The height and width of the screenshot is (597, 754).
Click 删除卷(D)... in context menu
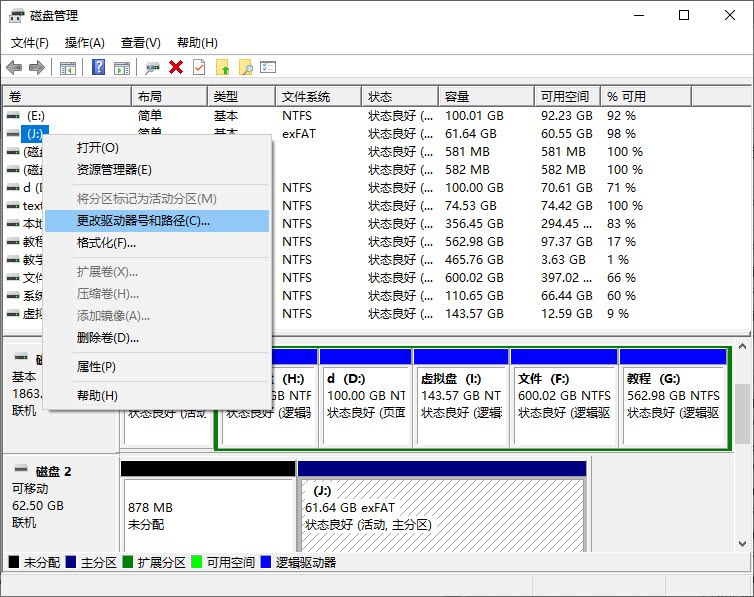(108, 338)
